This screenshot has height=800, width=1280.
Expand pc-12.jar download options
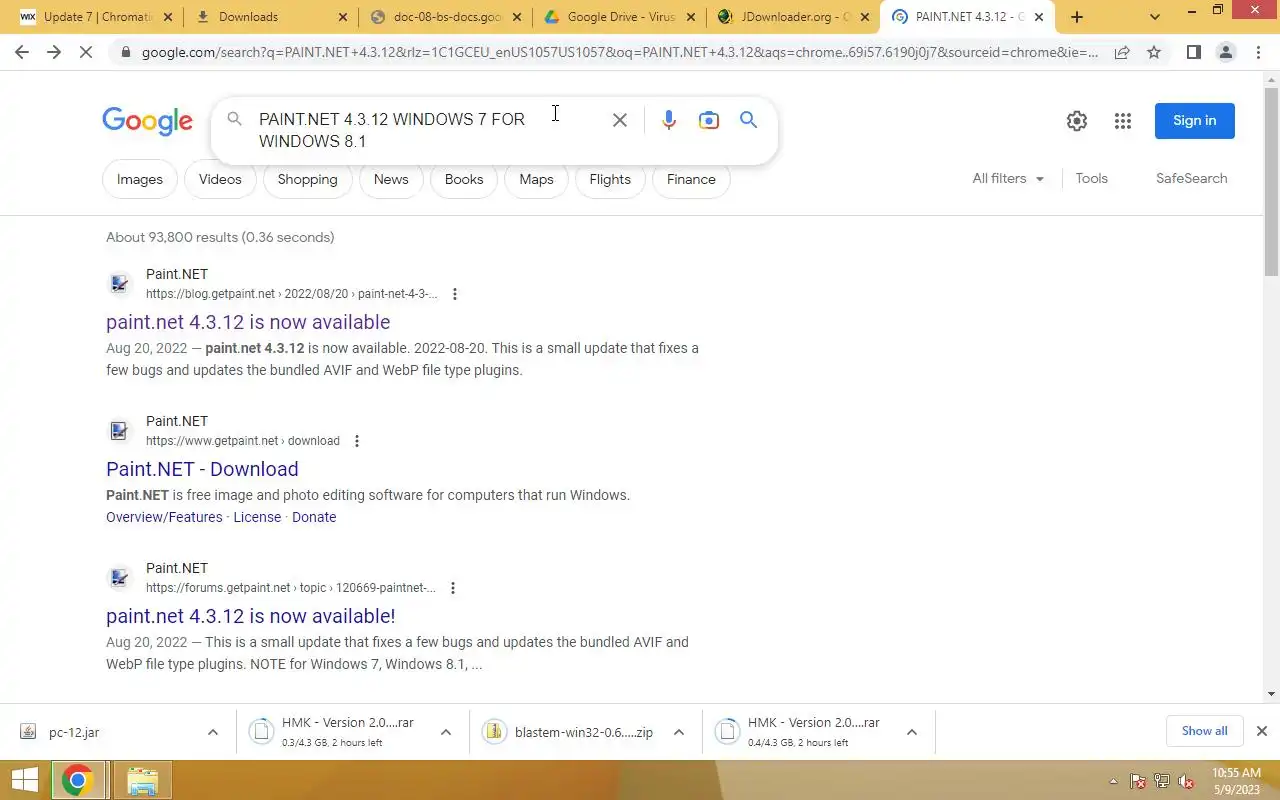[x=212, y=732]
